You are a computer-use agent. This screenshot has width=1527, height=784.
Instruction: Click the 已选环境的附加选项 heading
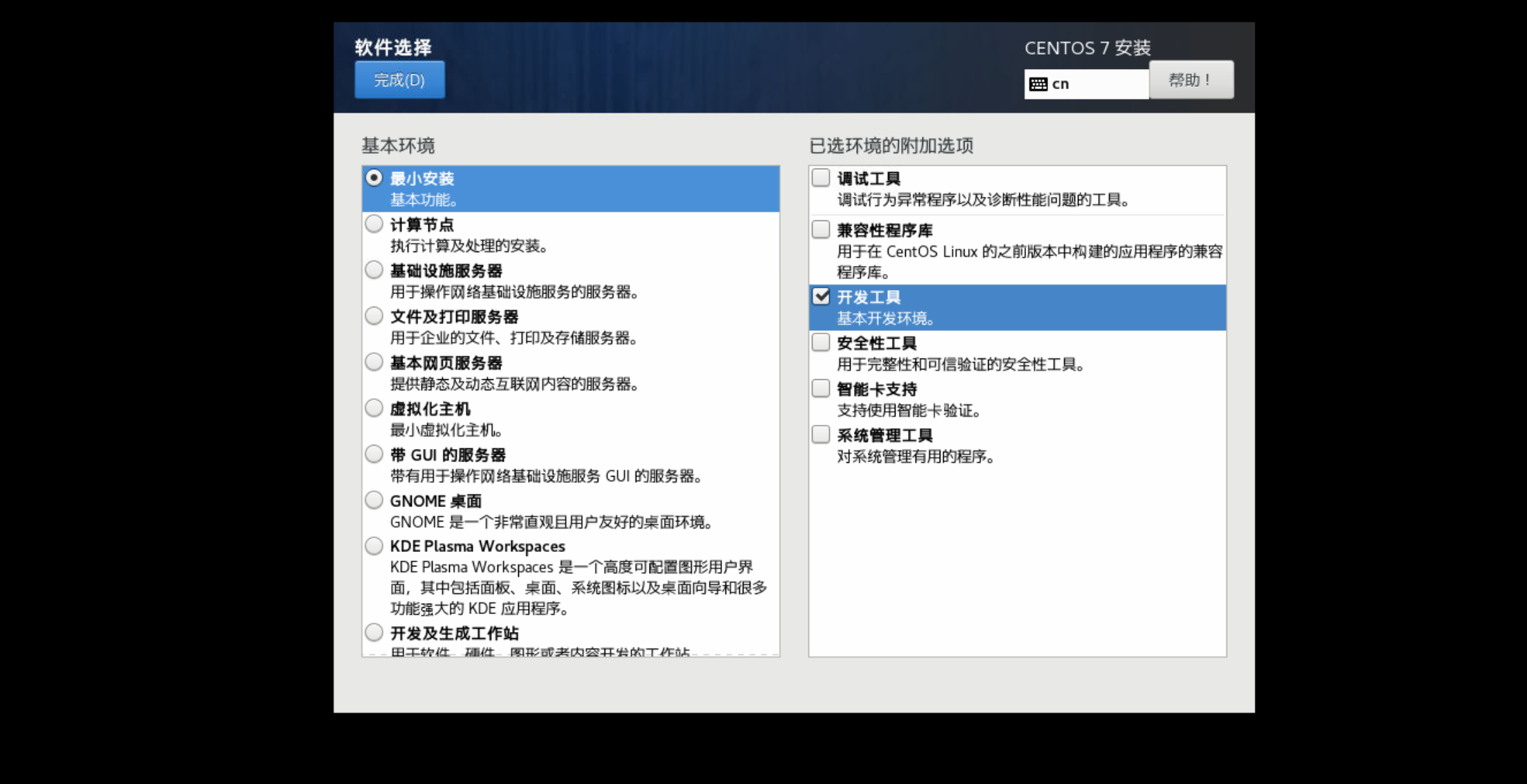[x=891, y=146]
